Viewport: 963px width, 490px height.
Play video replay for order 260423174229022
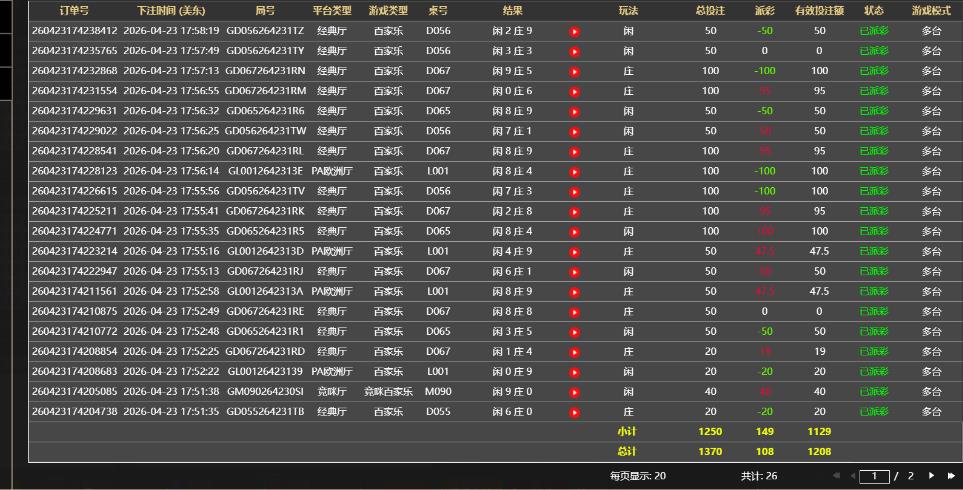(x=574, y=132)
